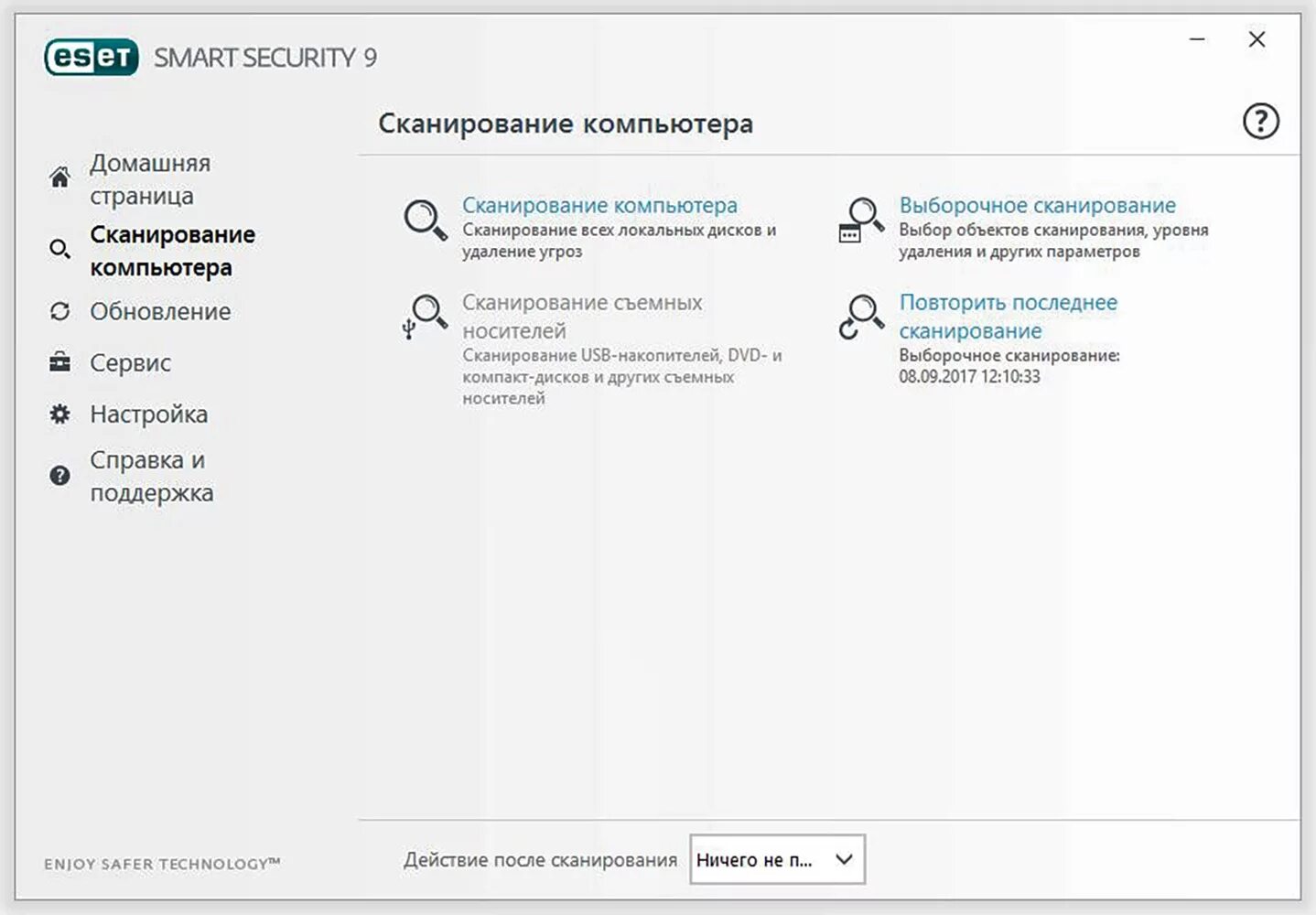Click the page heading Сканирование компьютера
The width and height of the screenshot is (1316, 915).
tap(566, 124)
